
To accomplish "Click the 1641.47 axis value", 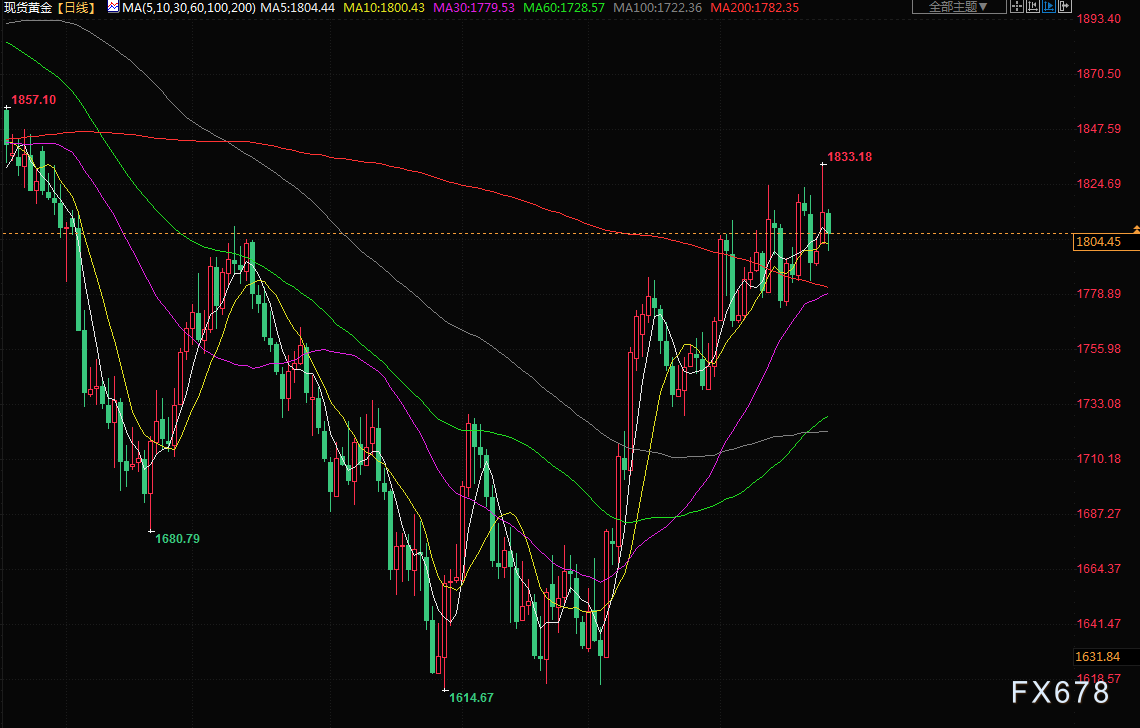I will (x=1099, y=623).
